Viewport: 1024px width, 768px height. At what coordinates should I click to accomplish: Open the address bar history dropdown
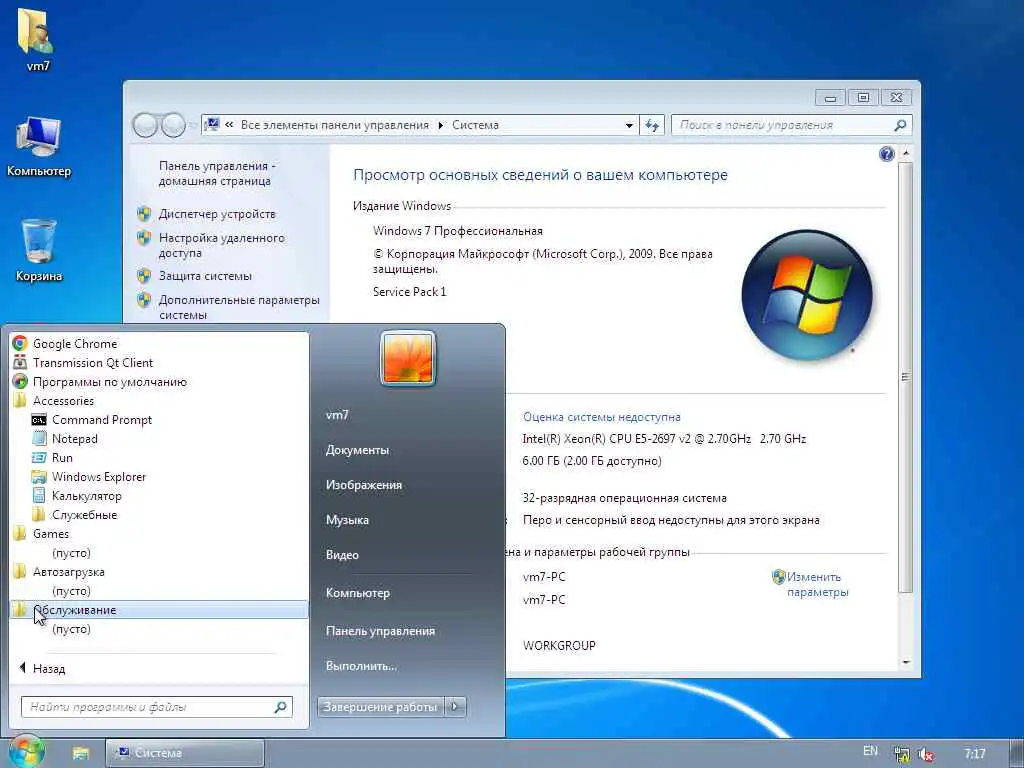[629, 125]
